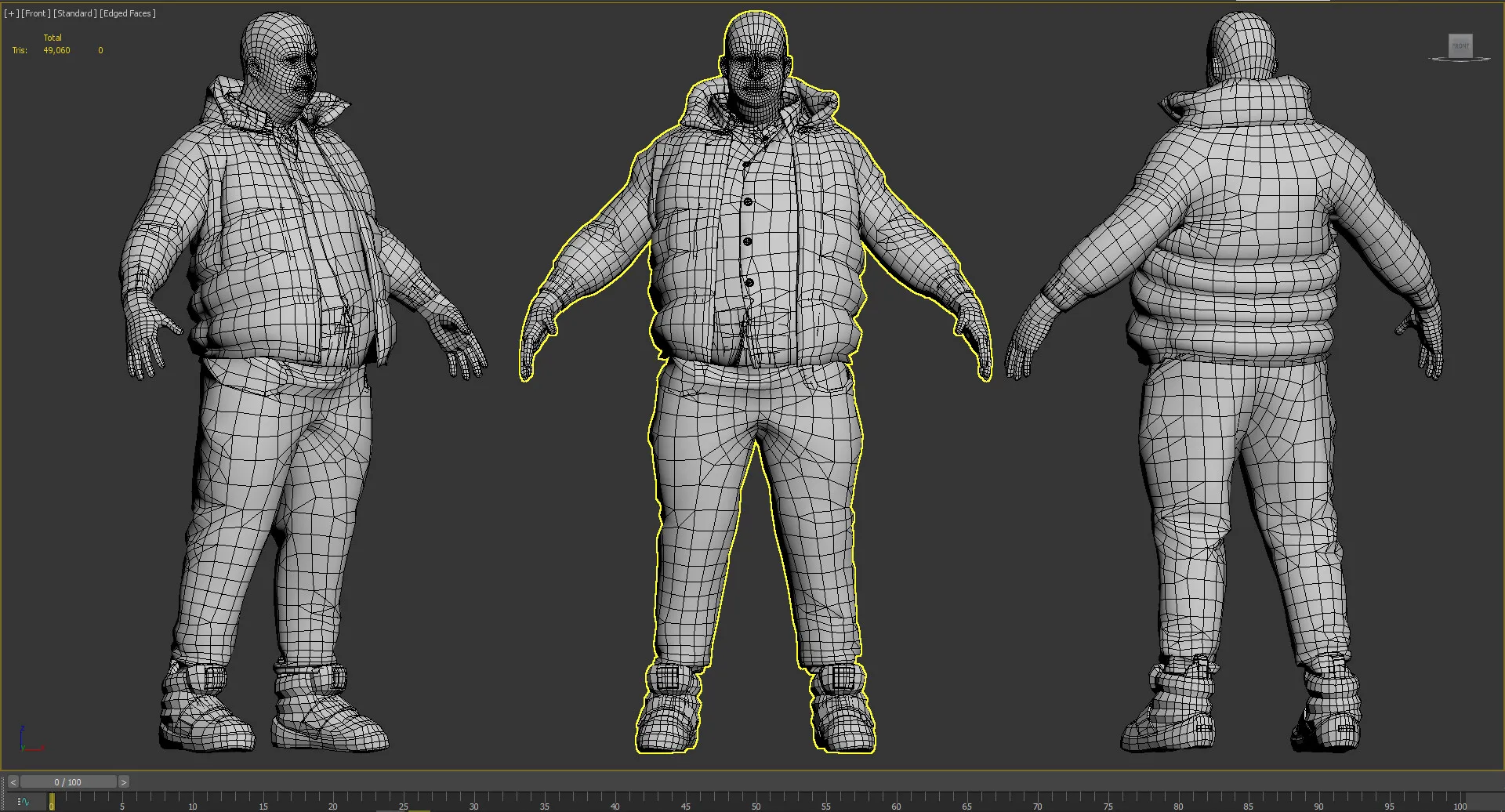Click the Tris 49,060 statistics readout

(56, 50)
